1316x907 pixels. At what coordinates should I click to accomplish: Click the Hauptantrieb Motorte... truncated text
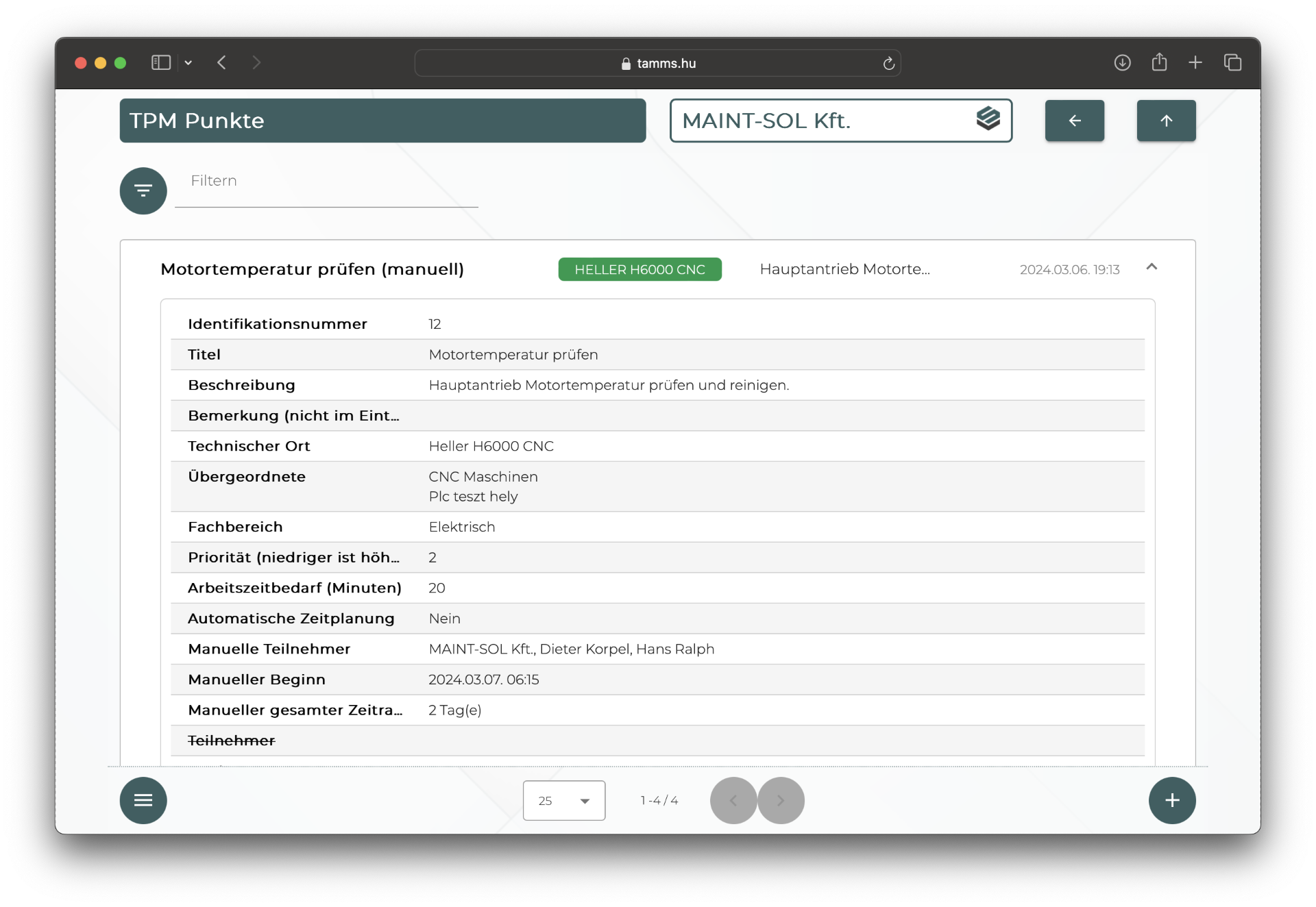pos(844,269)
